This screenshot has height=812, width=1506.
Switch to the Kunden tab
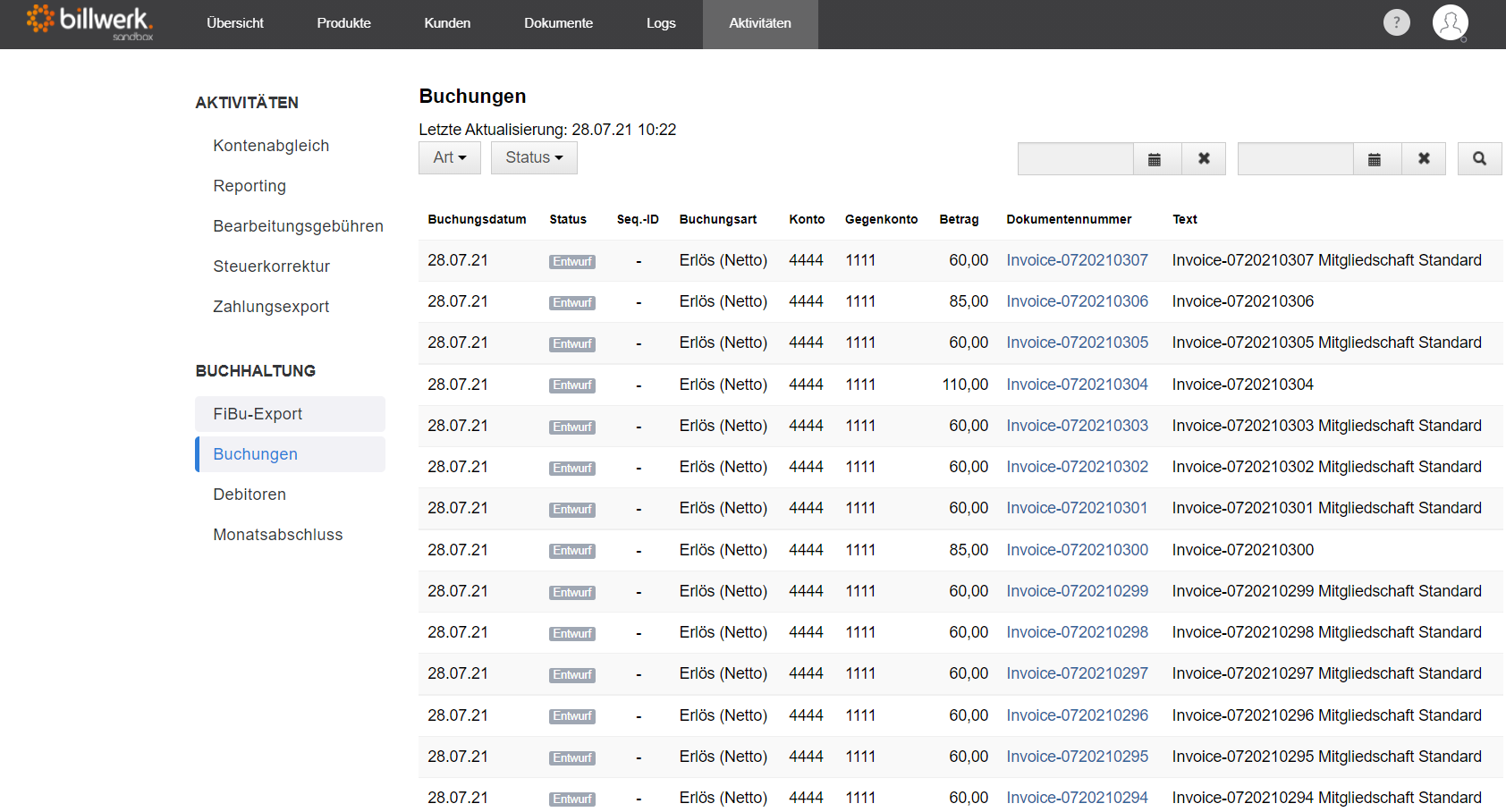click(447, 23)
